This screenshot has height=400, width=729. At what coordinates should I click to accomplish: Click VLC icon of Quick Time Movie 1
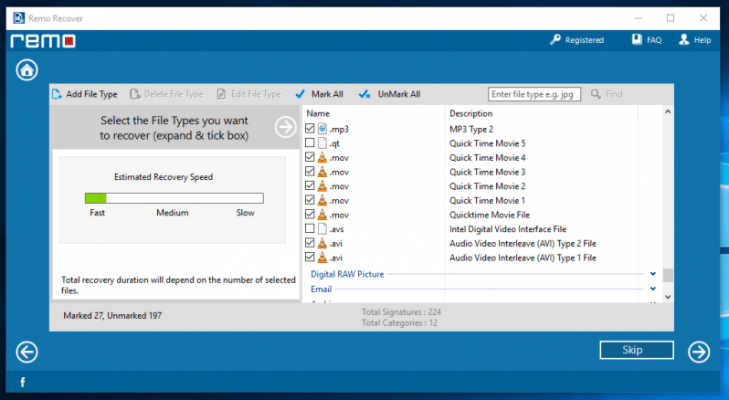[x=322, y=200]
